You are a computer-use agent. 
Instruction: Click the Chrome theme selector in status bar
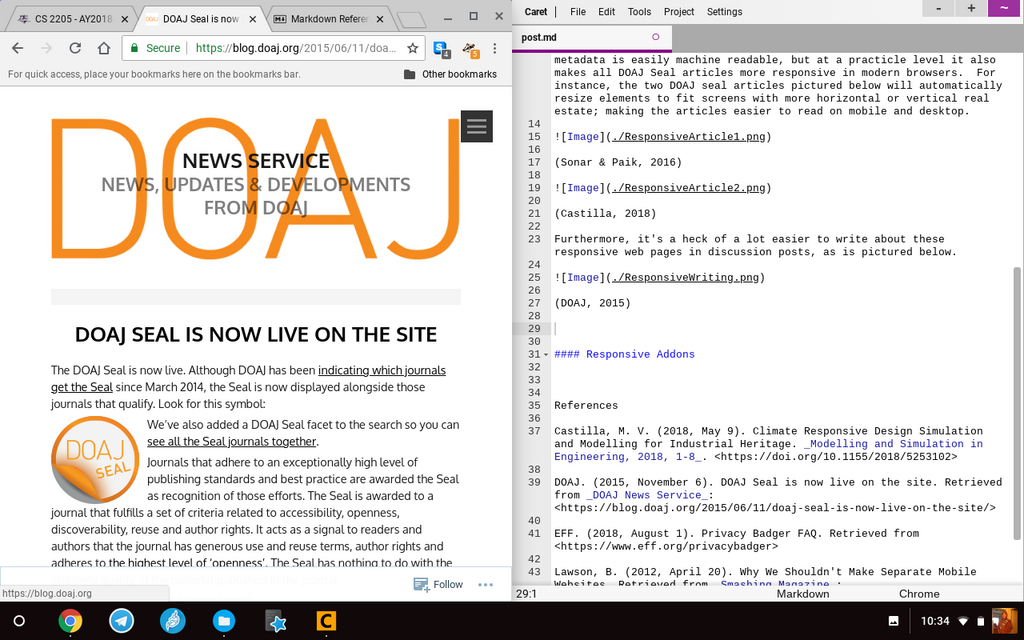pyautogui.click(x=919, y=594)
